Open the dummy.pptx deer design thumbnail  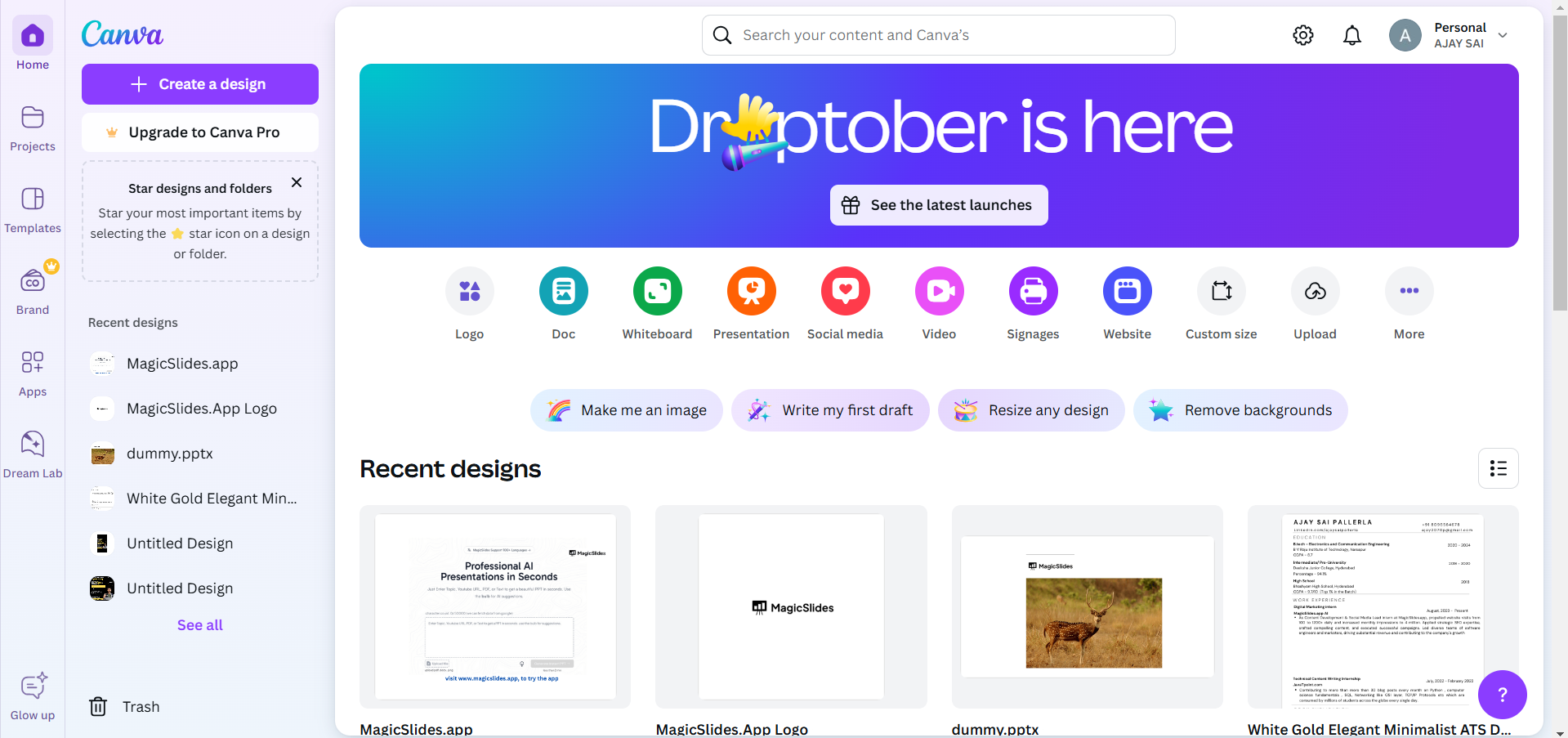(x=1088, y=606)
